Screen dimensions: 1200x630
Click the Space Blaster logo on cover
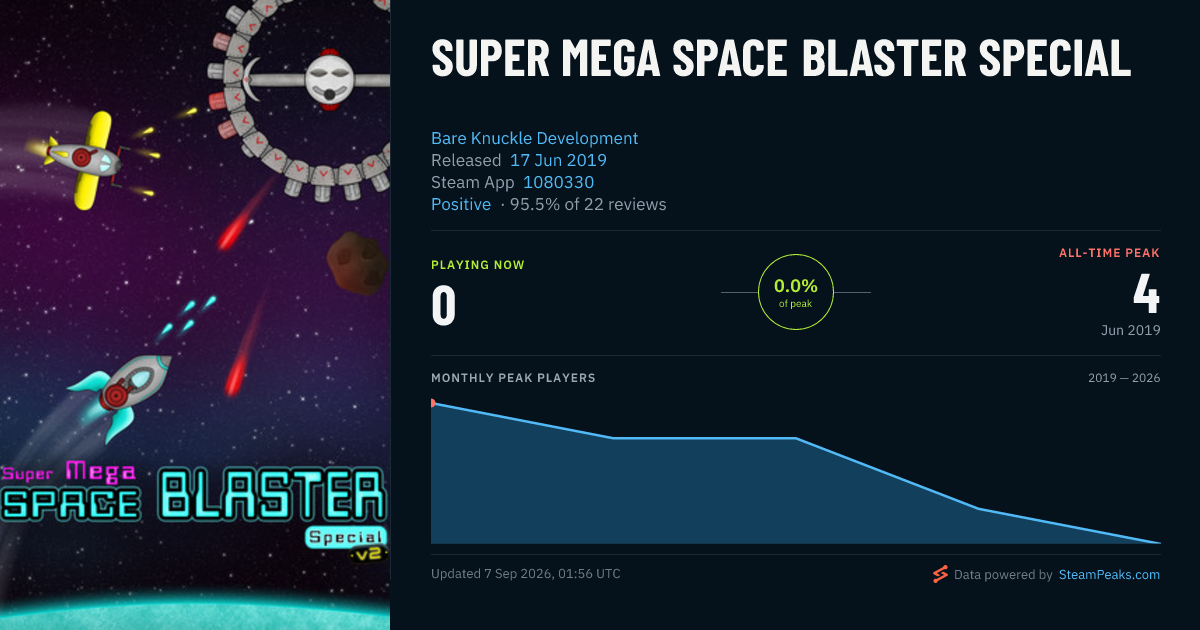pyautogui.click(x=194, y=493)
